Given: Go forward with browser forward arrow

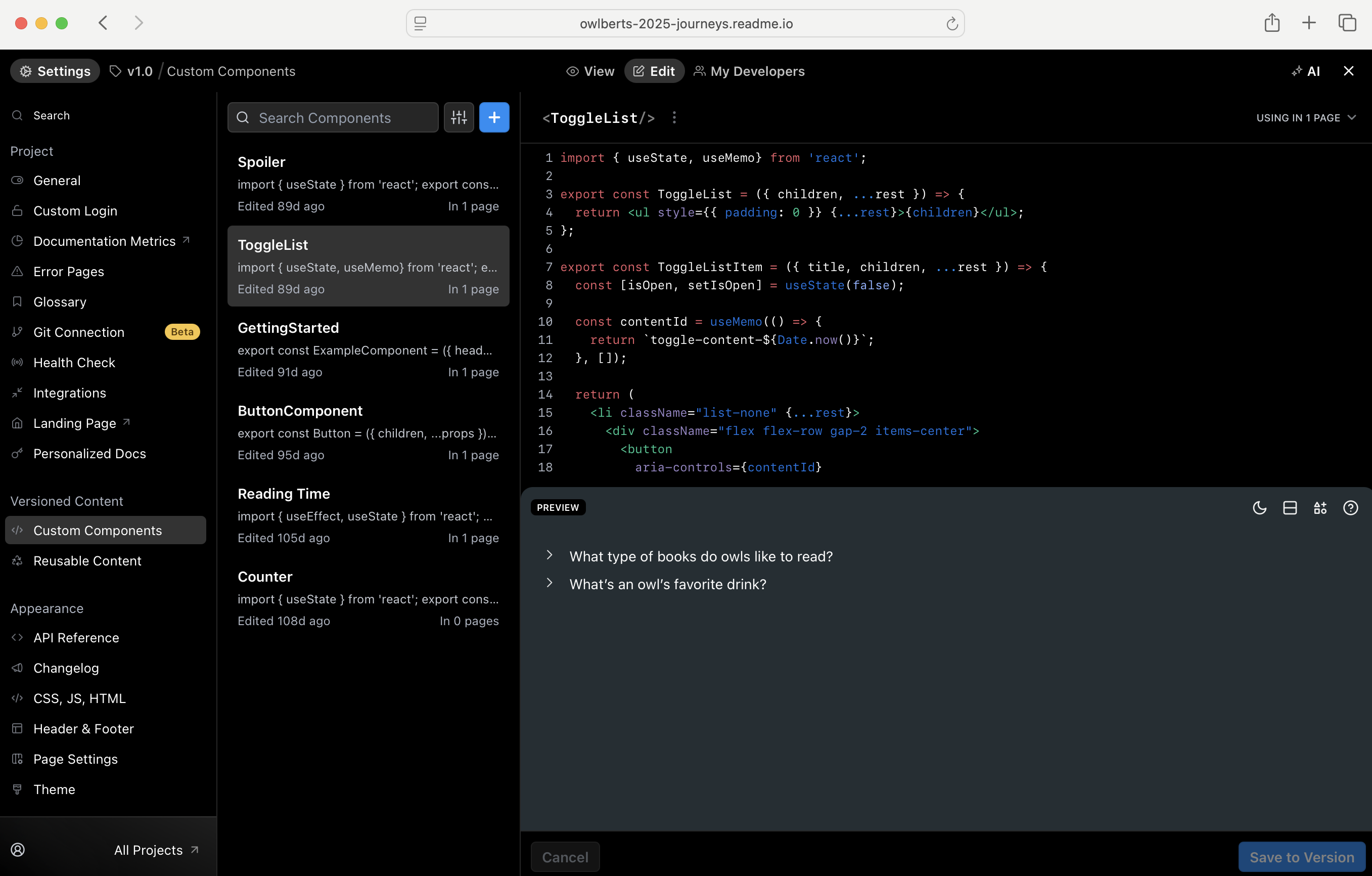Looking at the screenshot, I should [139, 23].
